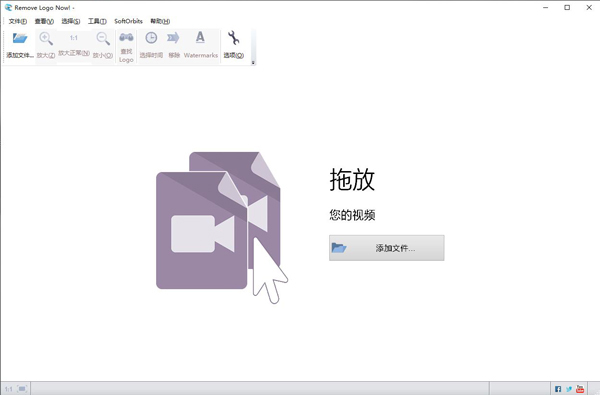Open the SoftOrbits menu
The height and width of the screenshot is (395, 600).
point(128,21)
